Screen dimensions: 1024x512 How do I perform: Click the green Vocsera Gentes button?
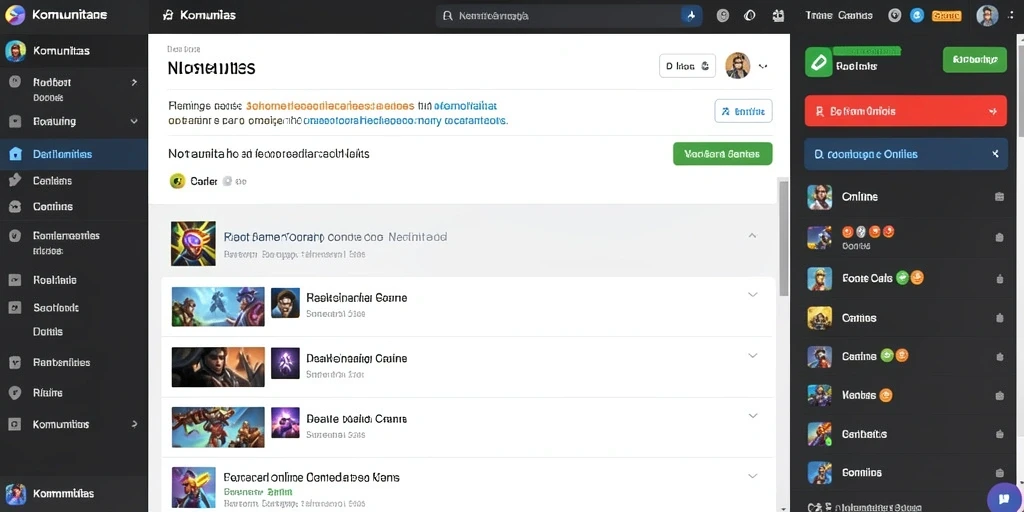[722, 154]
